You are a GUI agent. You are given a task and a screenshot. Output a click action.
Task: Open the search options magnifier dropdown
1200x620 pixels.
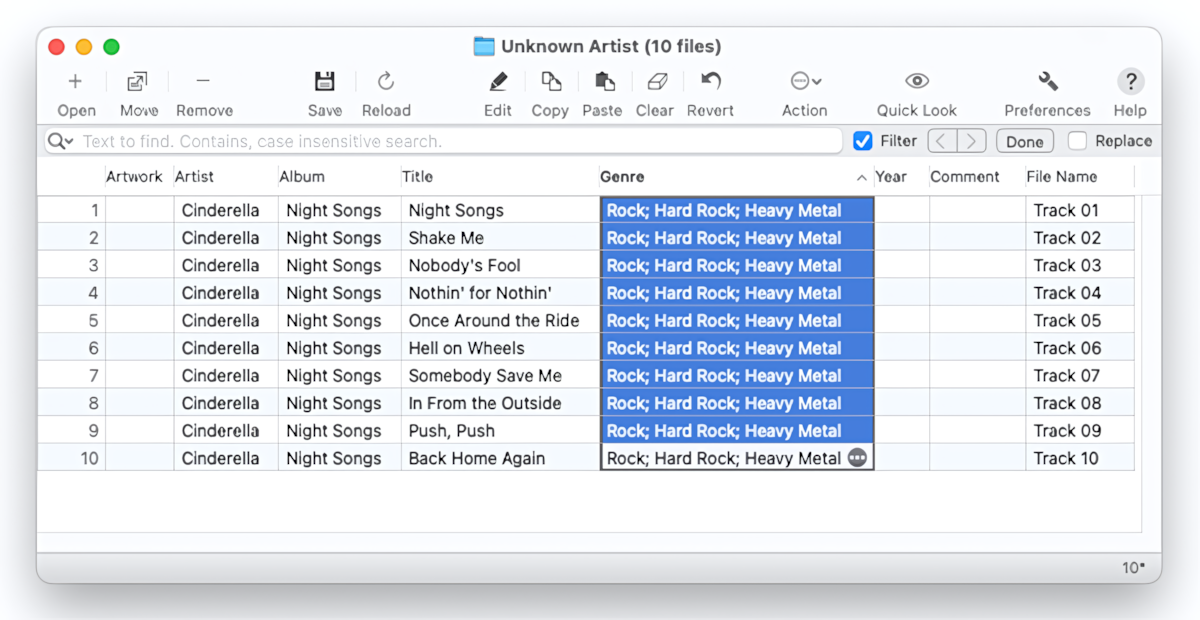click(x=61, y=141)
